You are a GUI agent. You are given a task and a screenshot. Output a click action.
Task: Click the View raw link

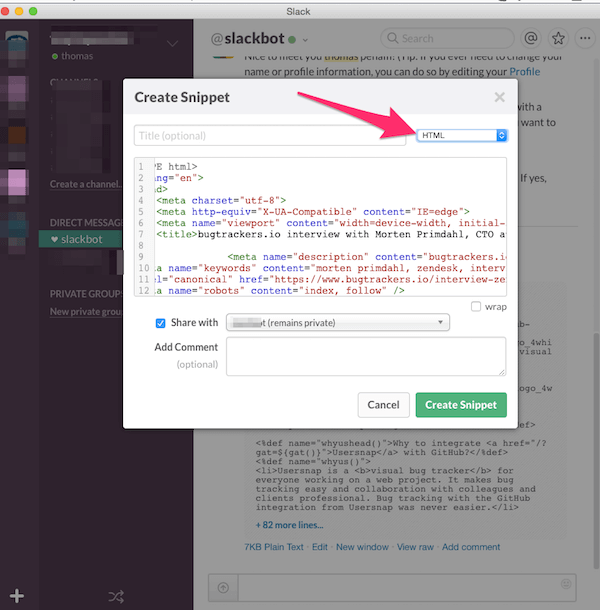click(x=415, y=547)
